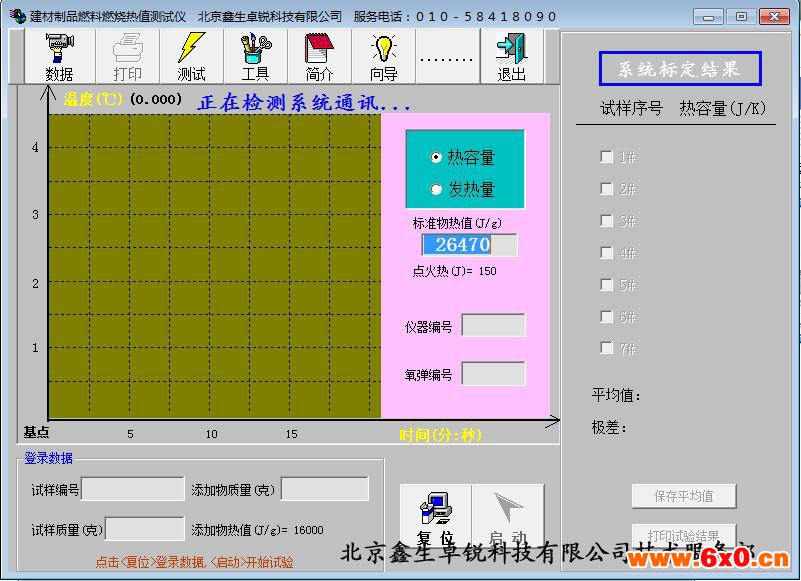
Task: Open the 简介 (Introduction) book icon
Action: [319, 56]
